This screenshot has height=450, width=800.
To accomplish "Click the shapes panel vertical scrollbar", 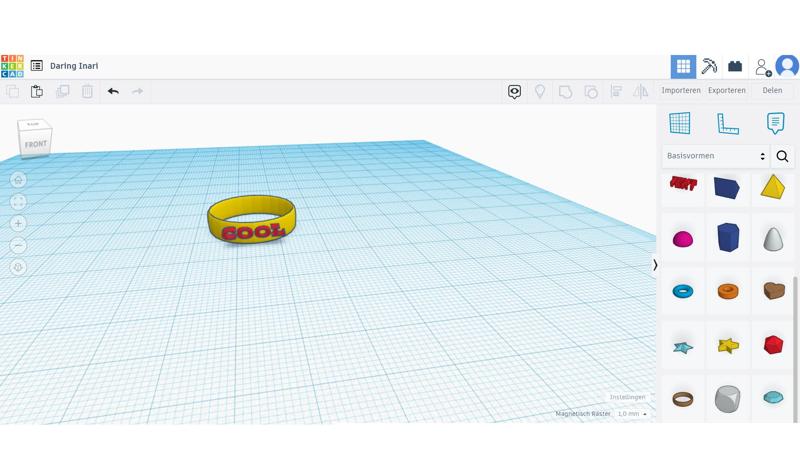I will [795, 349].
